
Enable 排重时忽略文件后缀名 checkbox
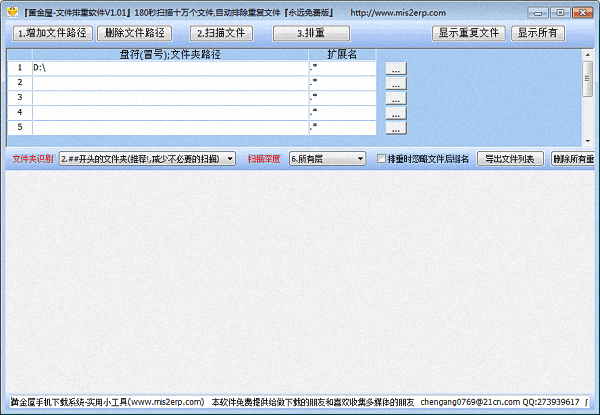point(381,158)
